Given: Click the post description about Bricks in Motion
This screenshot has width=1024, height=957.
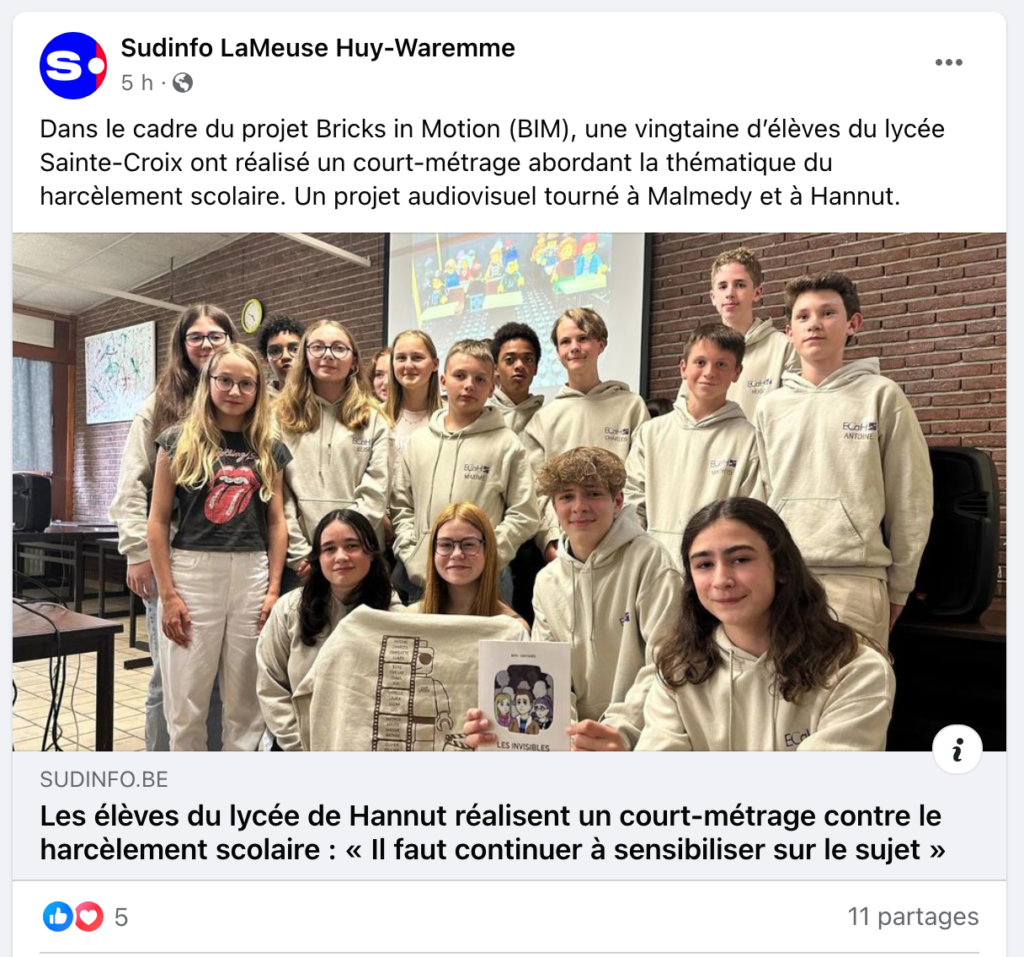Looking at the screenshot, I should tap(492, 163).
